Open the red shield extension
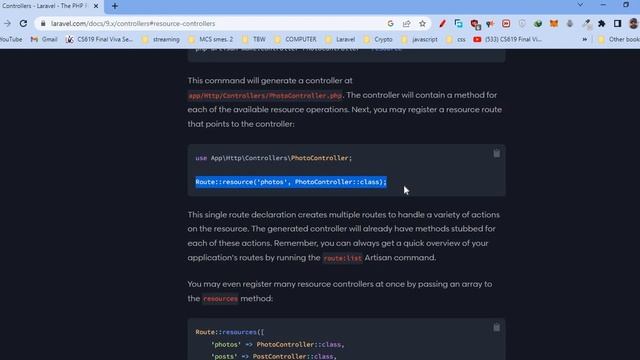This screenshot has width=640, height=360. (x=475, y=24)
